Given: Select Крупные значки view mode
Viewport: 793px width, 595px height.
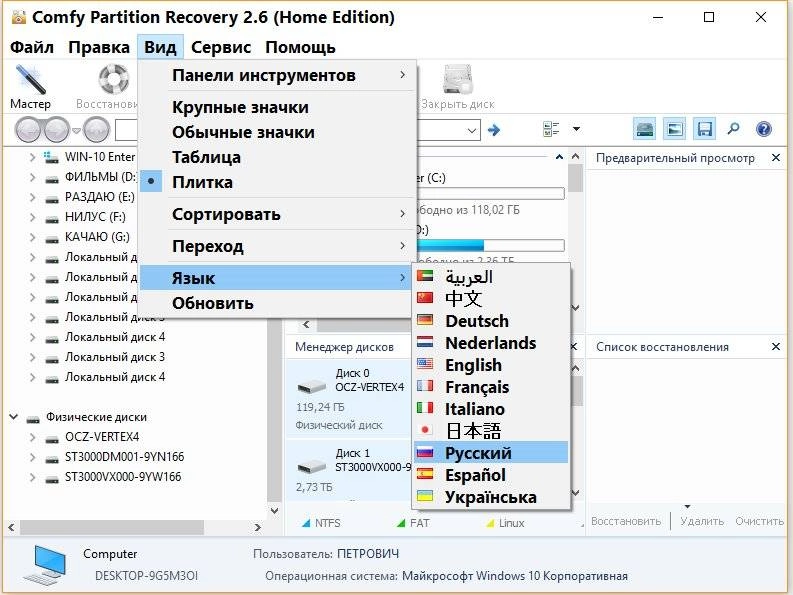Looking at the screenshot, I should click(x=276, y=107).
